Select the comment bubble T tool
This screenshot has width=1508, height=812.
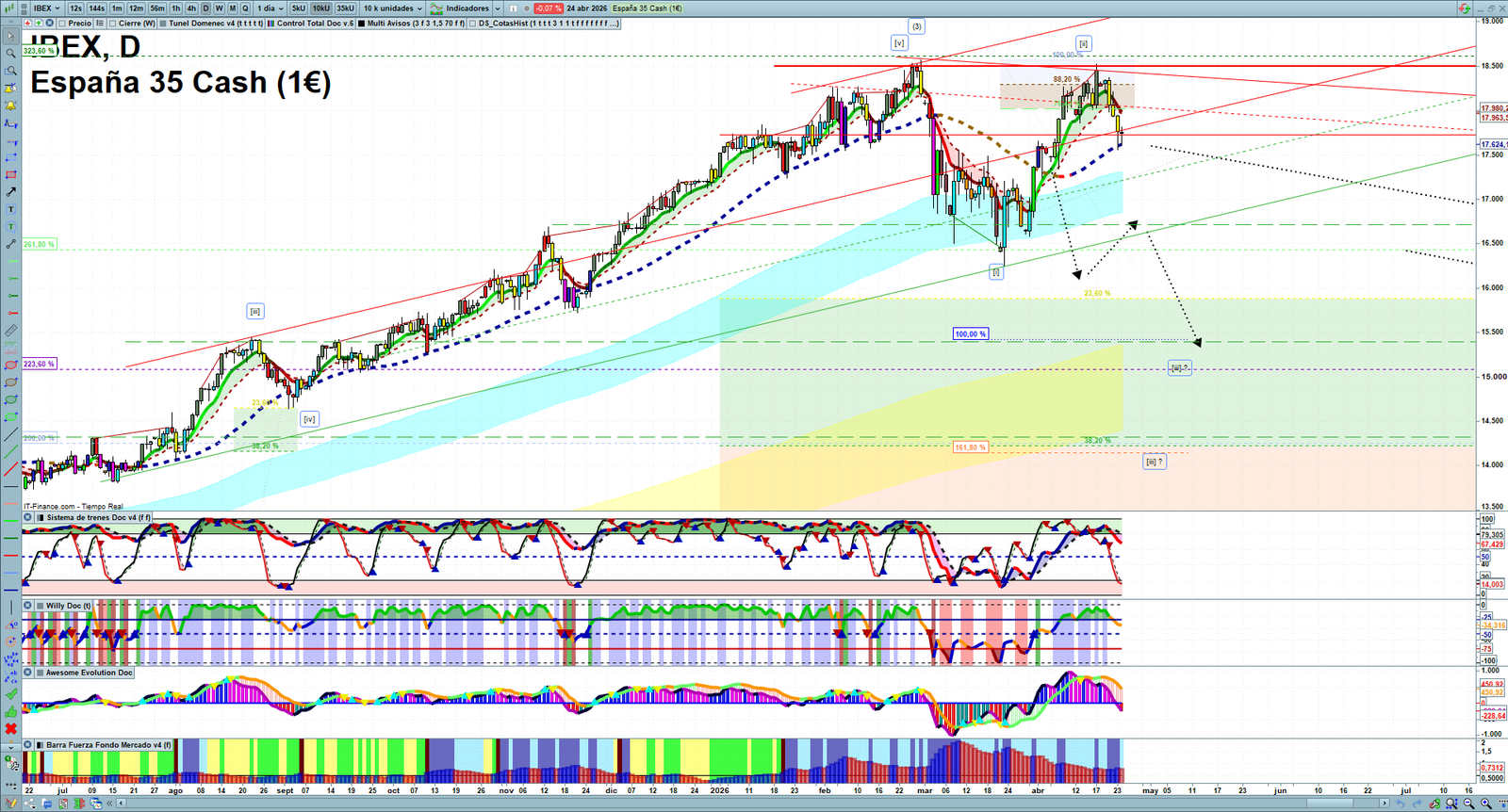click(x=10, y=227)
